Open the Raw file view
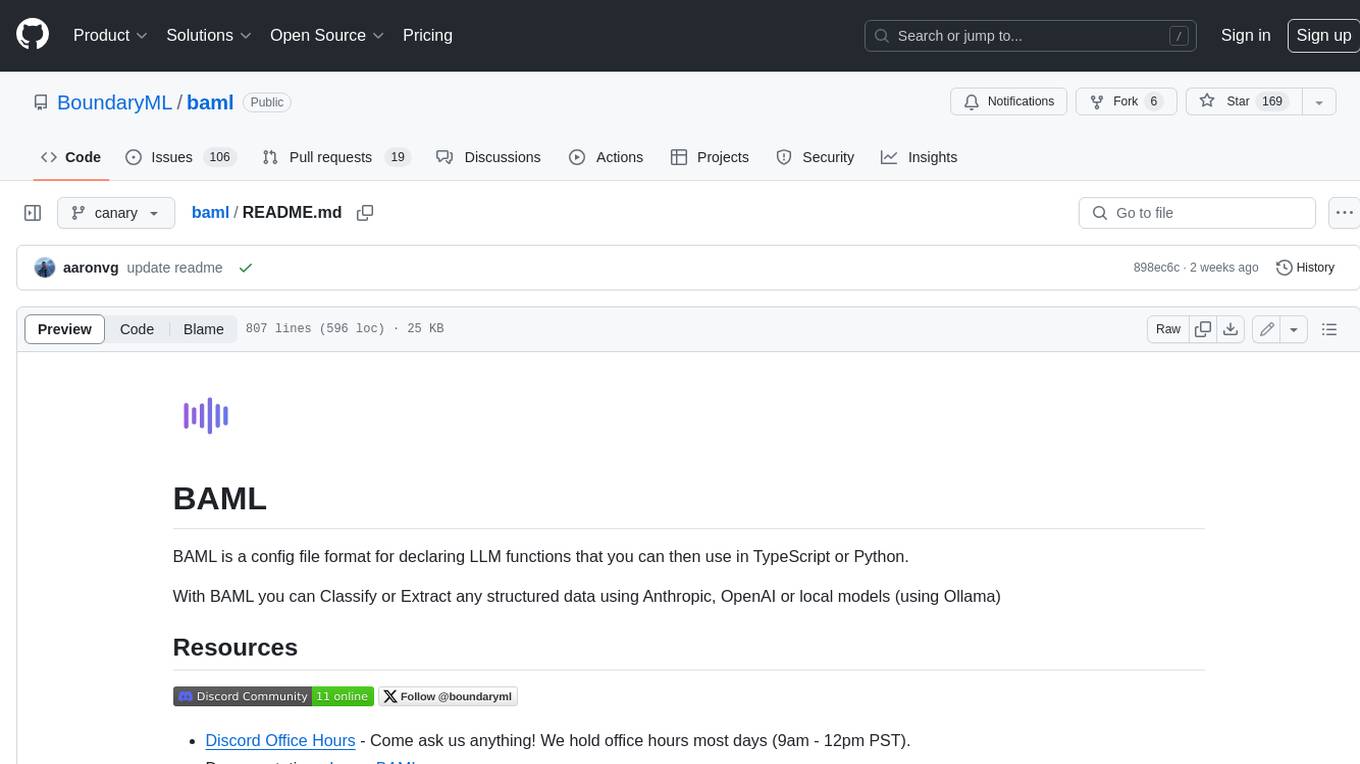The image size is (1360, 764). pos(1168,329)
